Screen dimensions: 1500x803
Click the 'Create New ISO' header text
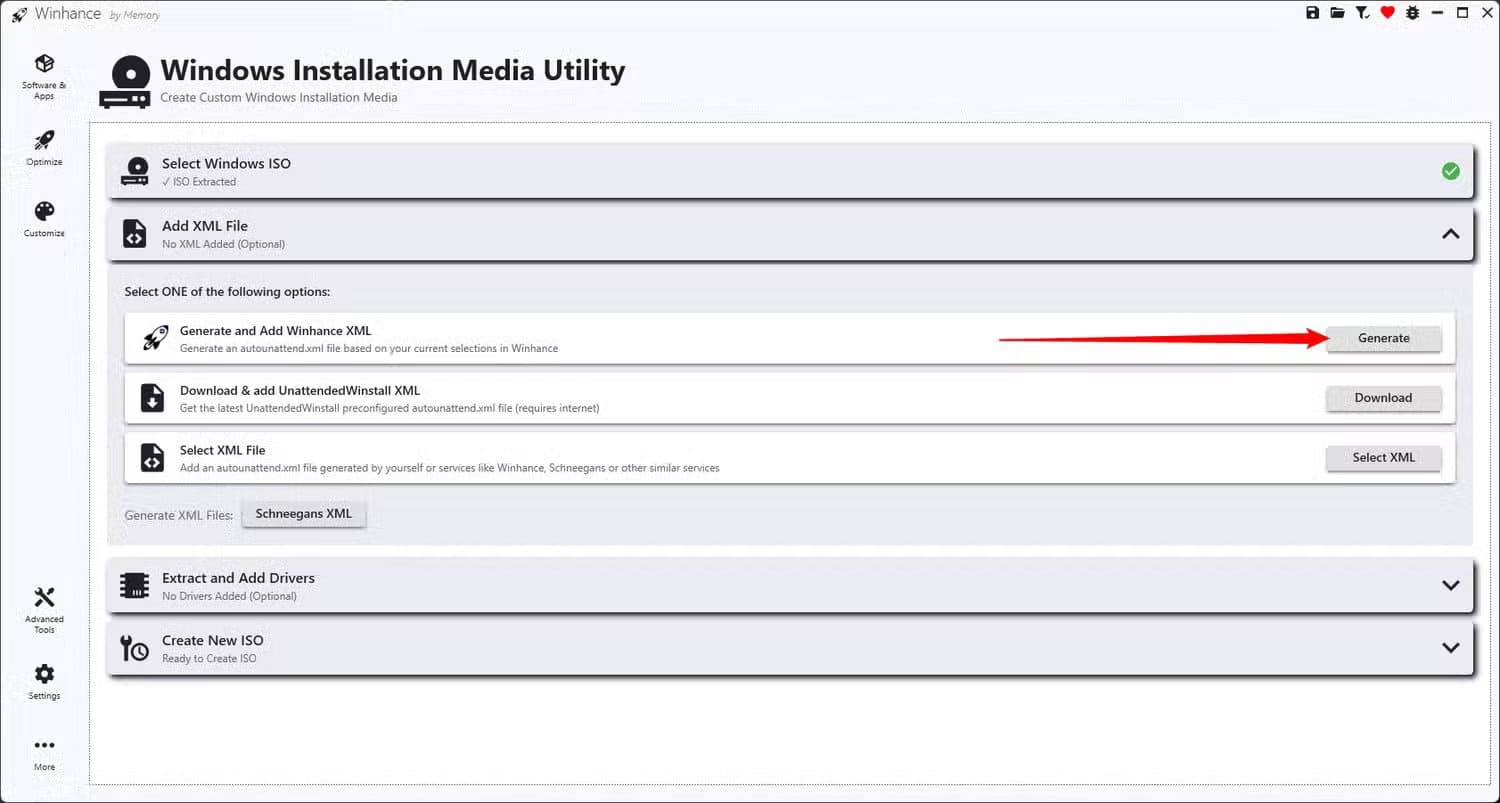(212, 640)
